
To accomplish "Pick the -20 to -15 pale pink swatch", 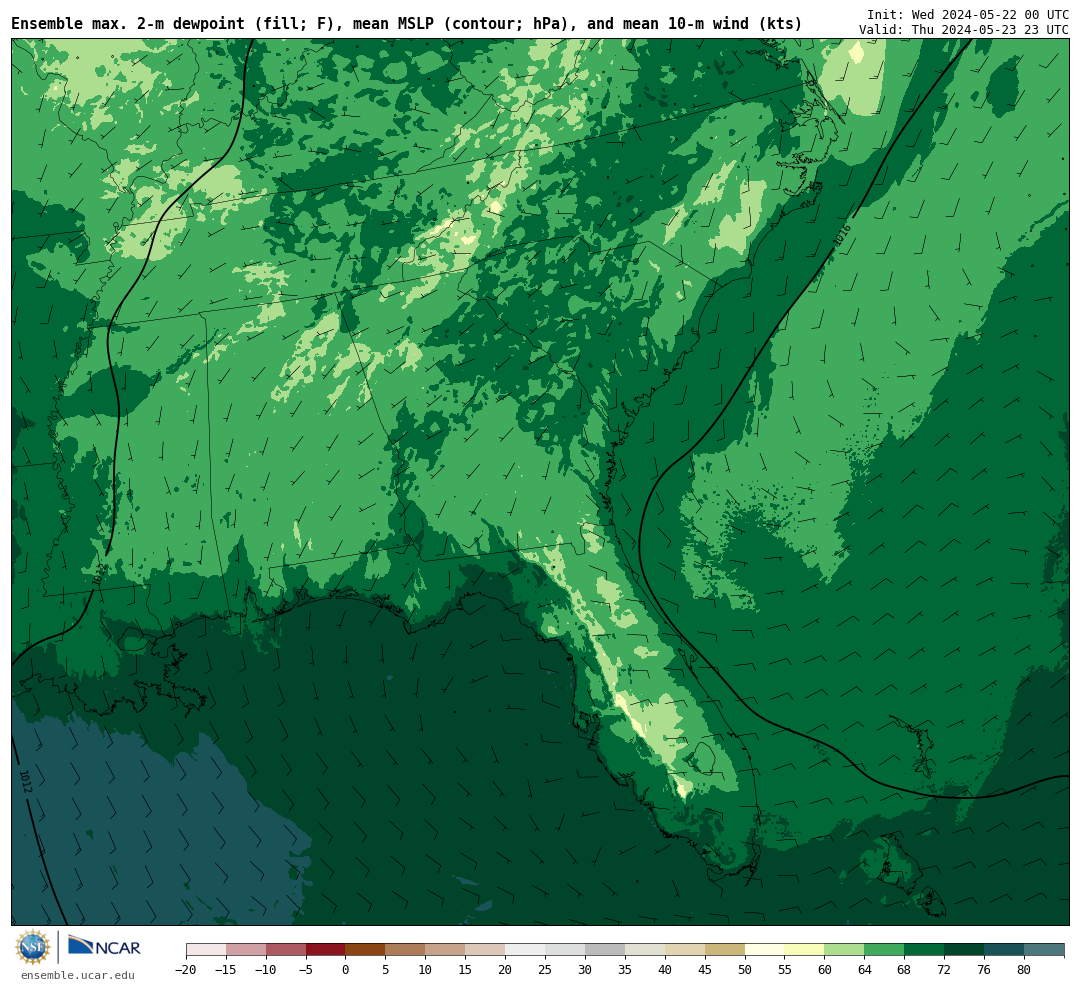I will 206,950.
